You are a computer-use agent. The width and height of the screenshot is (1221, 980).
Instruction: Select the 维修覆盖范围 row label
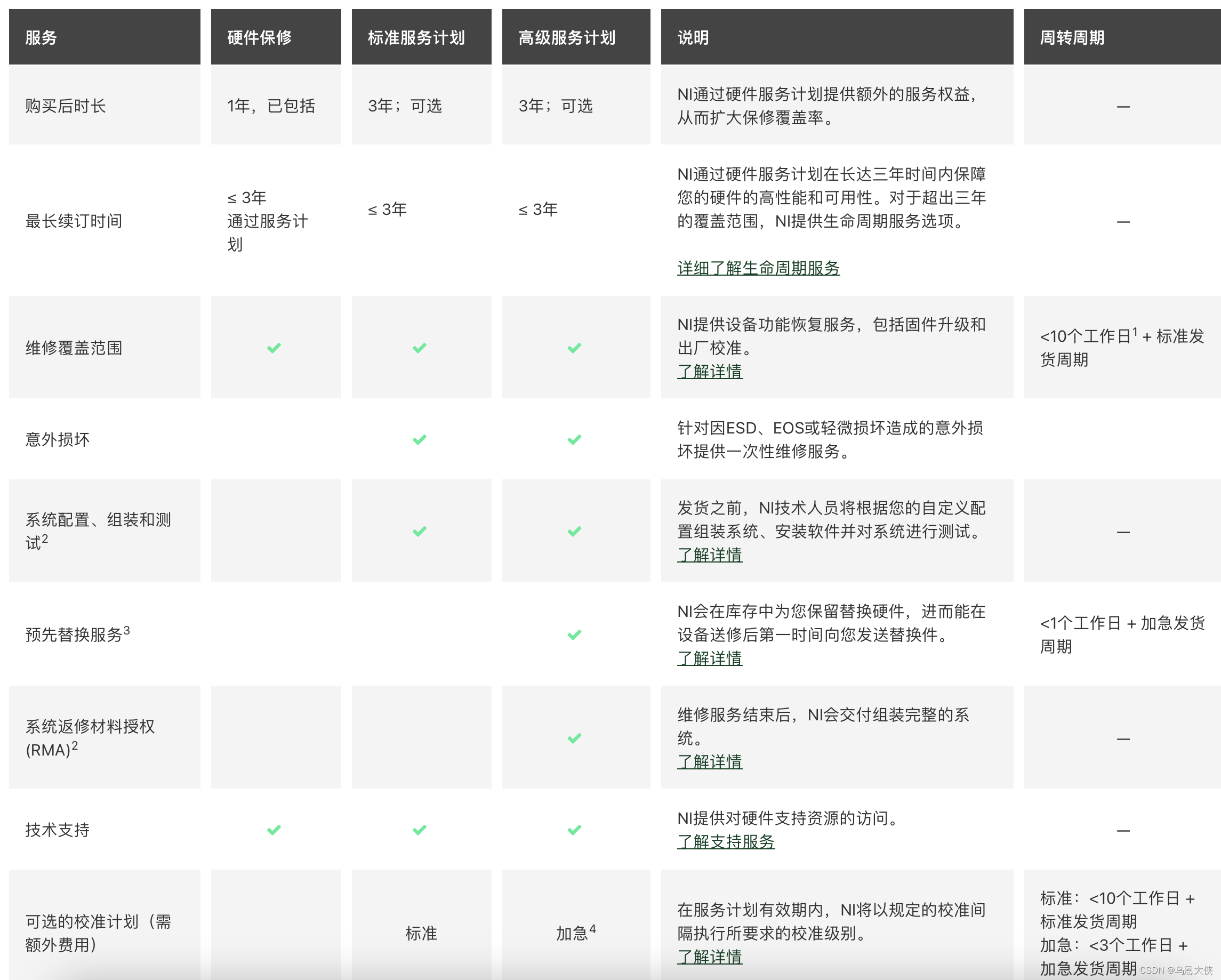point(74,348)
